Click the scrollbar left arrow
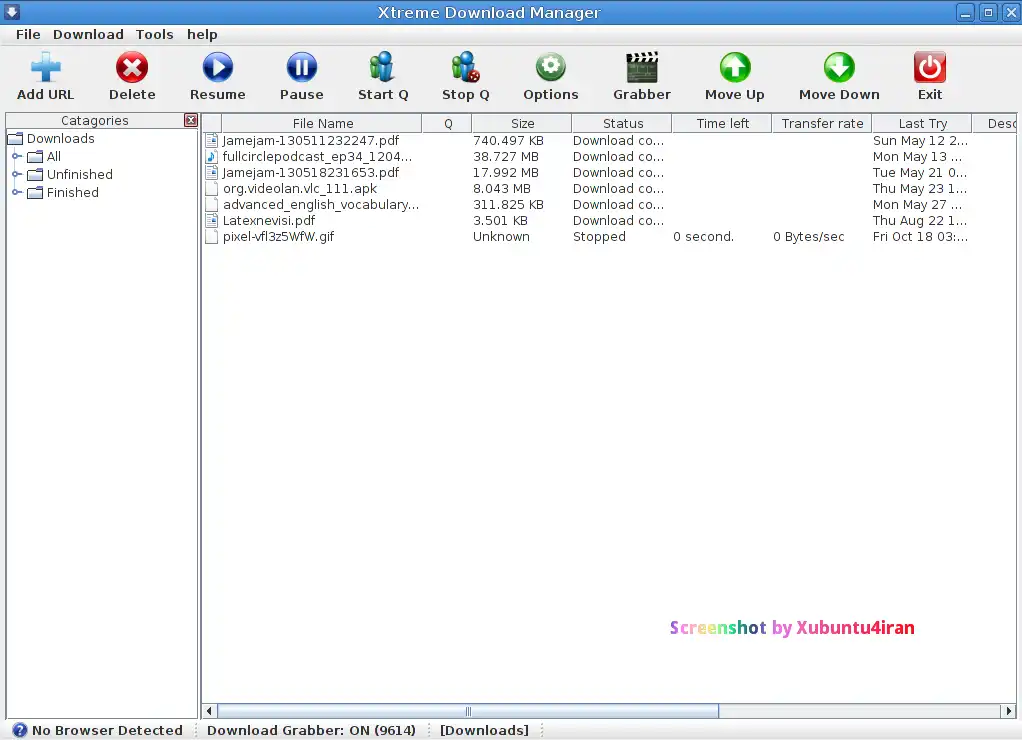This screenshot has width=1022, height=740. tap(209, 711)
